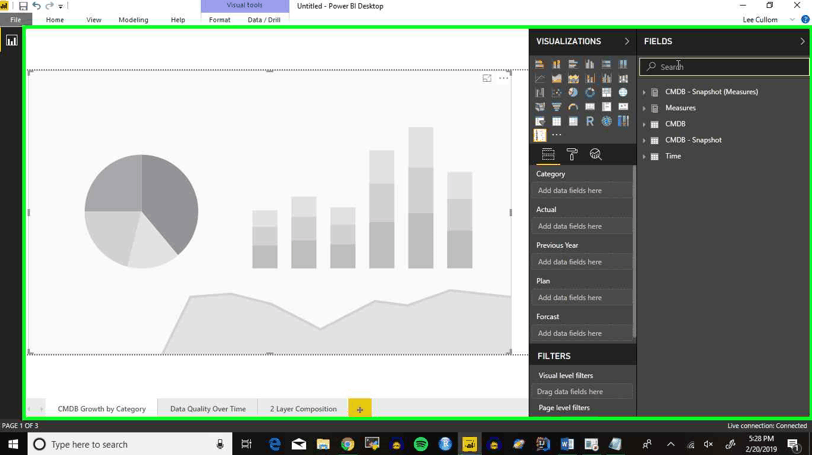The width and height of the screenshot is (813, 455).
Task: Open Quick Access Toolbar customize dropdown
Action: [61, 7]
